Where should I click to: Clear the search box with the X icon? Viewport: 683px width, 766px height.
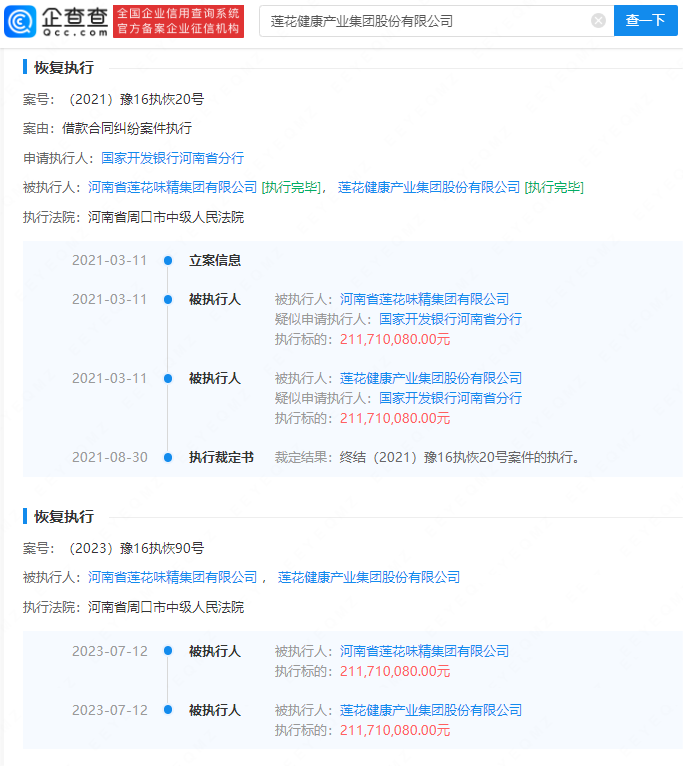[598, 21]
